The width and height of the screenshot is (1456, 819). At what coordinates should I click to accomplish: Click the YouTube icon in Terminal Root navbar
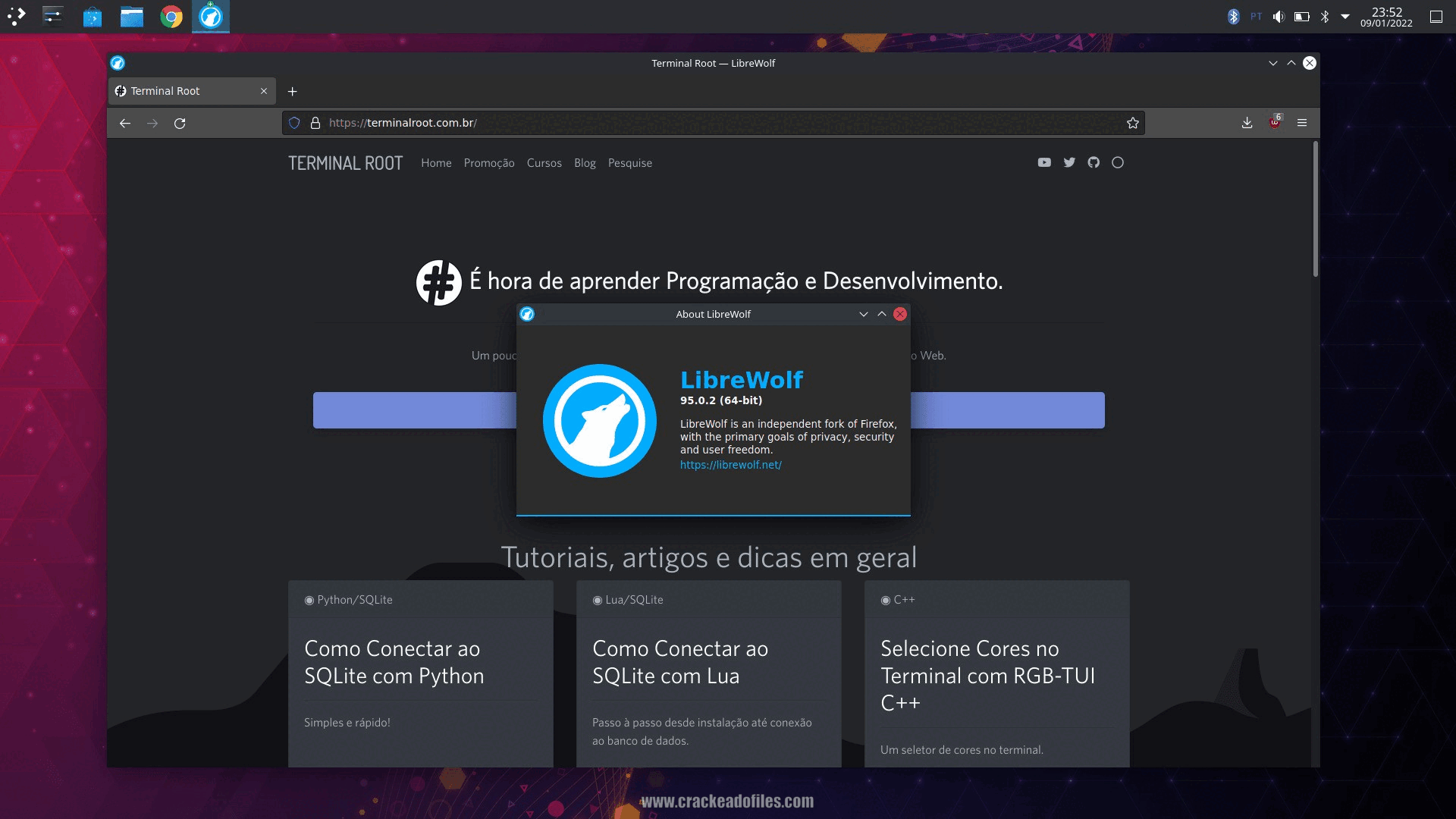[x=1043, y=162]
